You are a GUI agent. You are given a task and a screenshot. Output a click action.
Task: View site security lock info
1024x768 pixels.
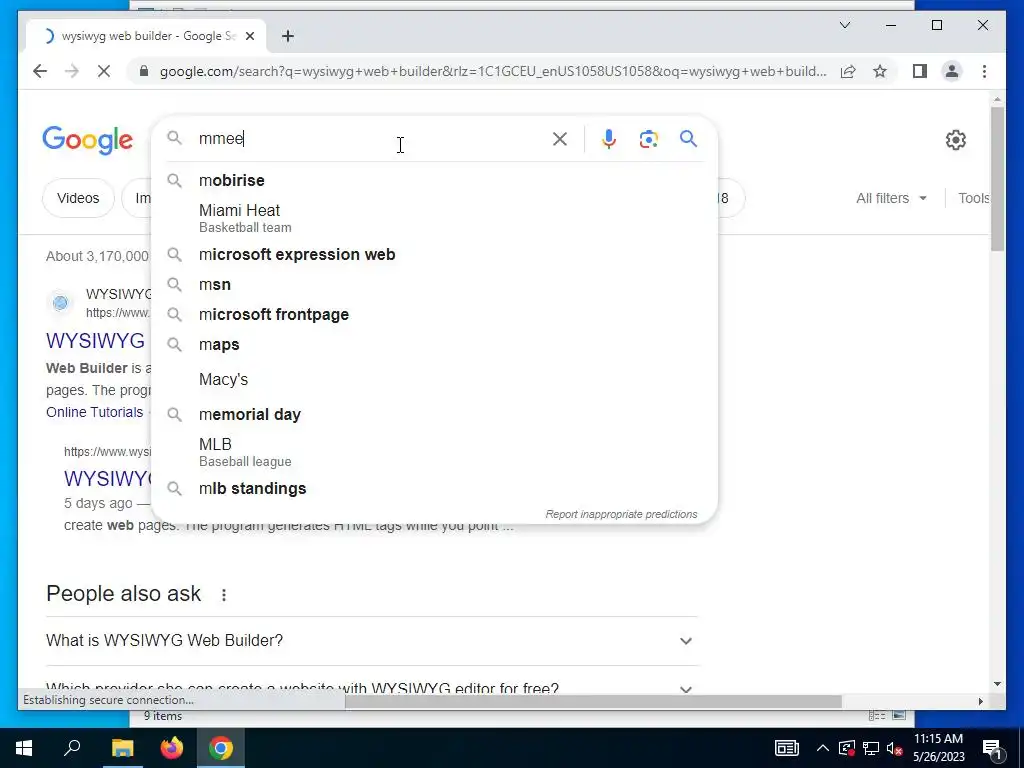click(144, 71)
